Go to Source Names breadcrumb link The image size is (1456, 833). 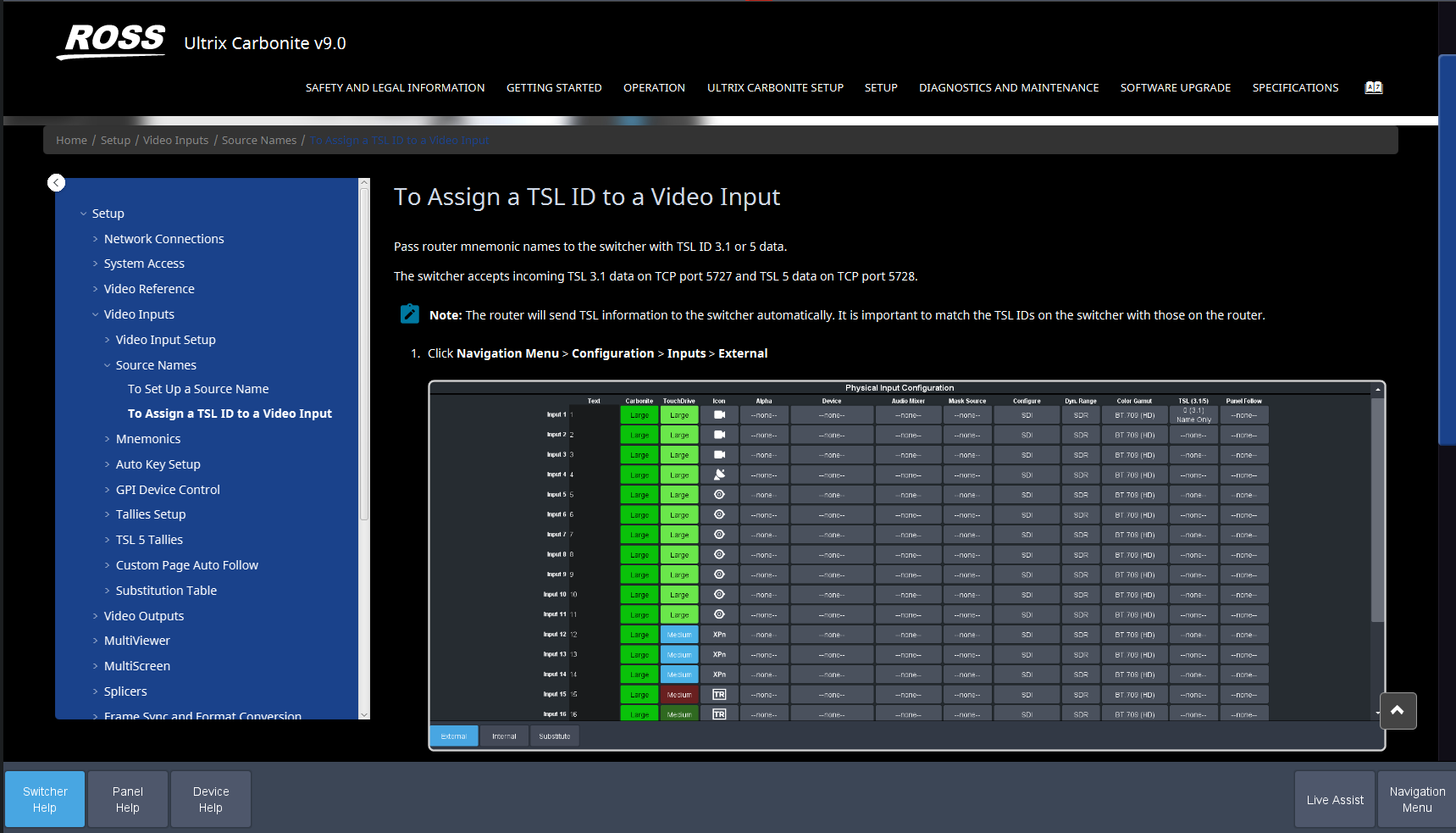tap(259, 141)
